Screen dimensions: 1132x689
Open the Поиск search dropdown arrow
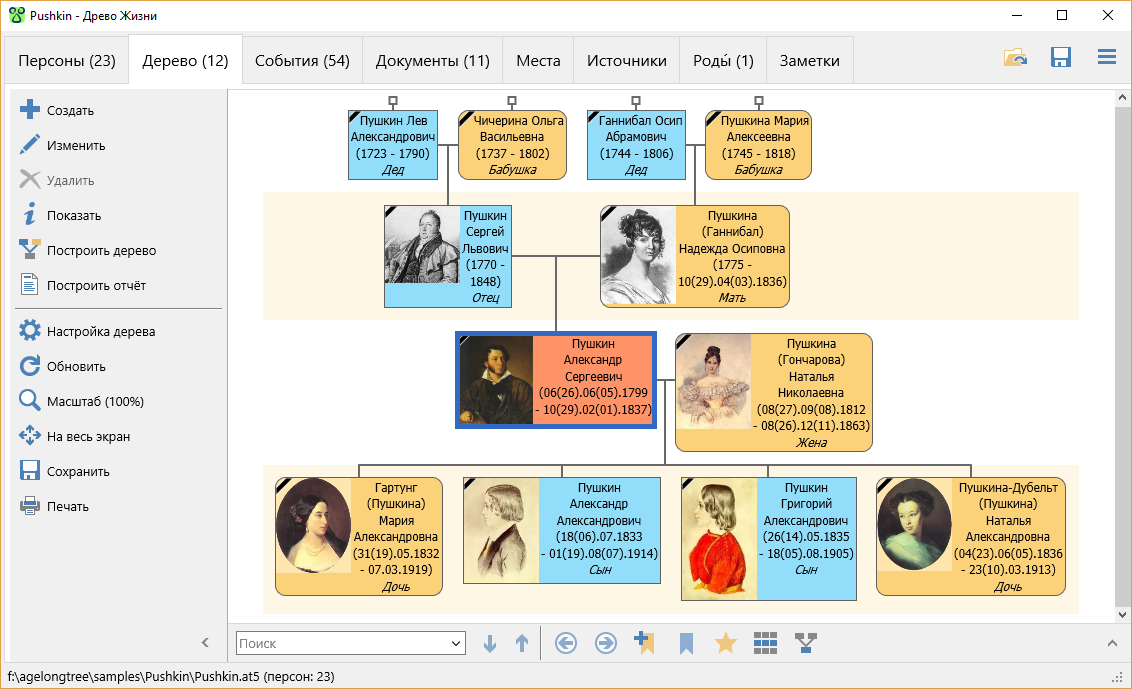[457, 644]
